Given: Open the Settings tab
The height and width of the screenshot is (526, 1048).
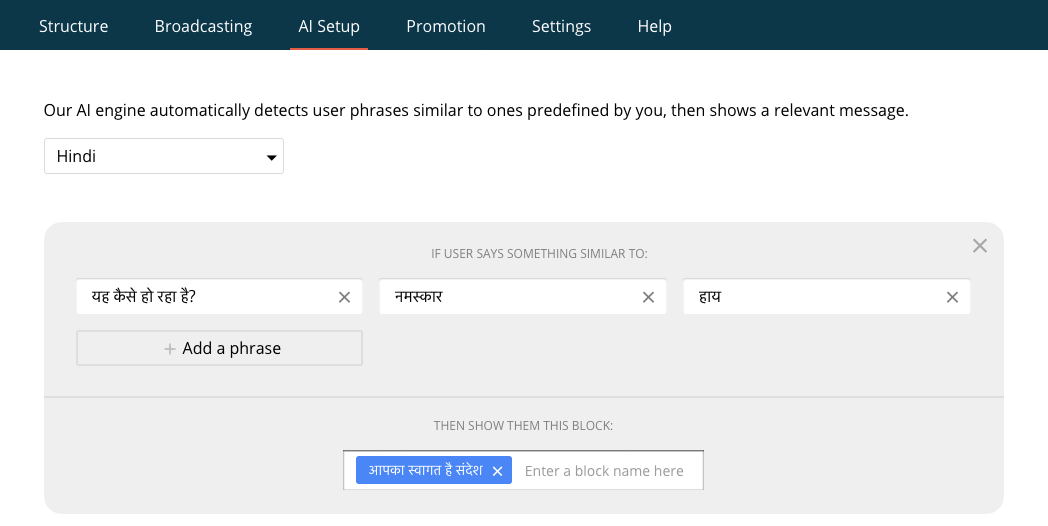Looking at the screenshot, I should click(561, 26).
